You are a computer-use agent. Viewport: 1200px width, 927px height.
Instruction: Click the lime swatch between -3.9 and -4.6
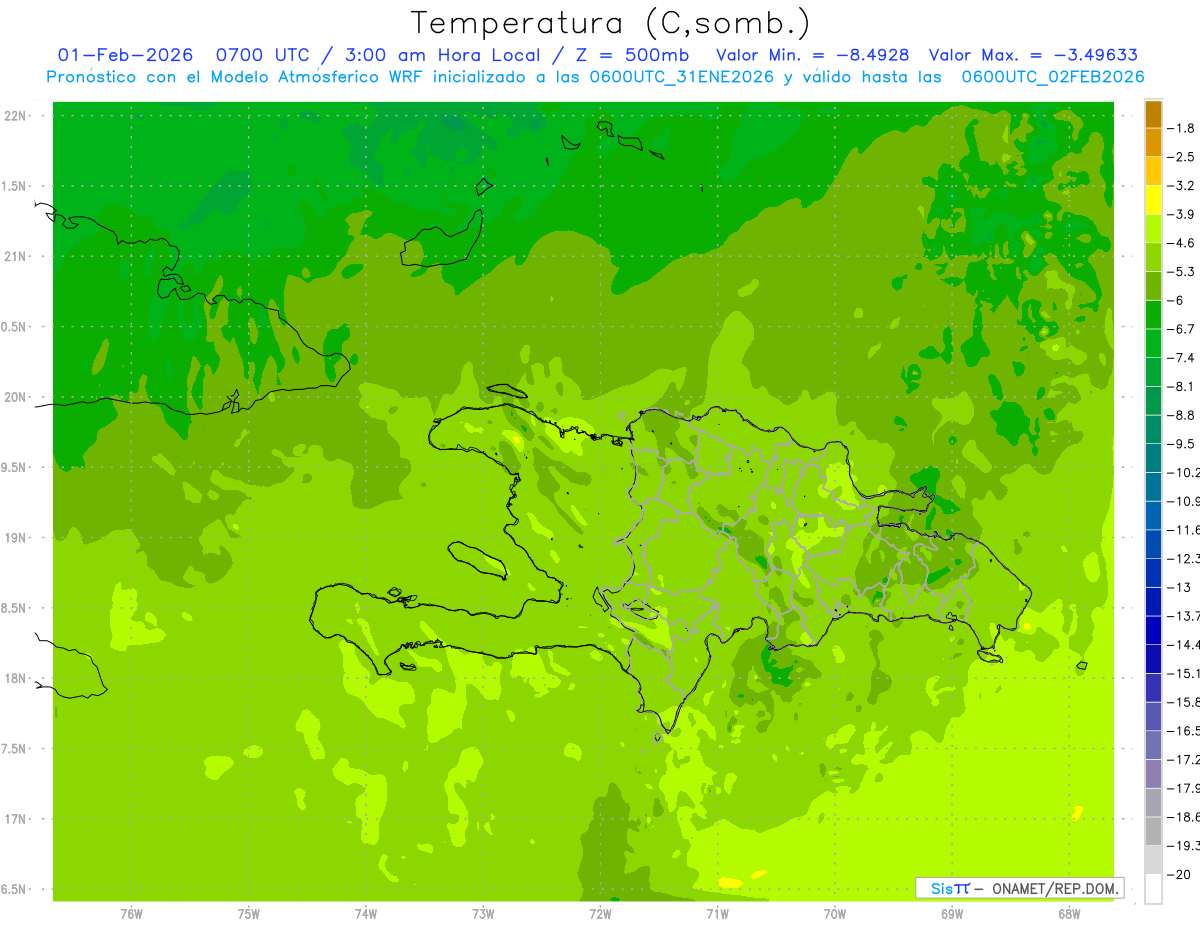click(x=1153, y=229)
